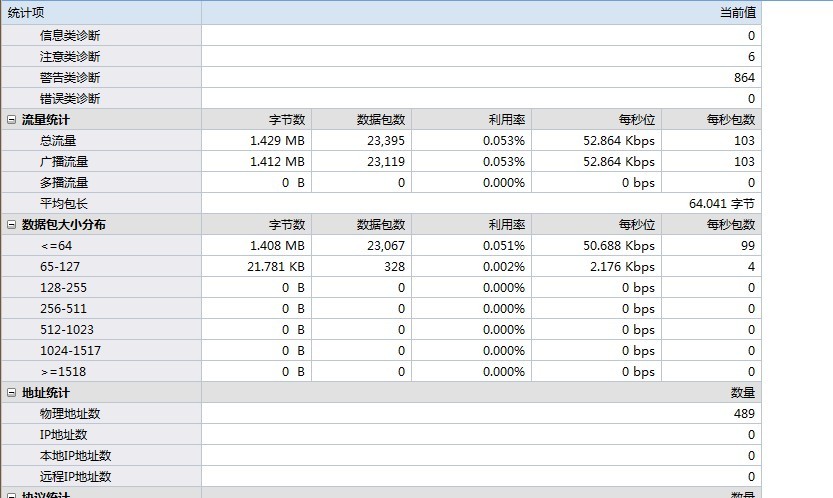Collapse the 地址统计 section
Image resolution: width=833 pixels, height=498 pixels.
pyautogui.click(x=11, y=393)
